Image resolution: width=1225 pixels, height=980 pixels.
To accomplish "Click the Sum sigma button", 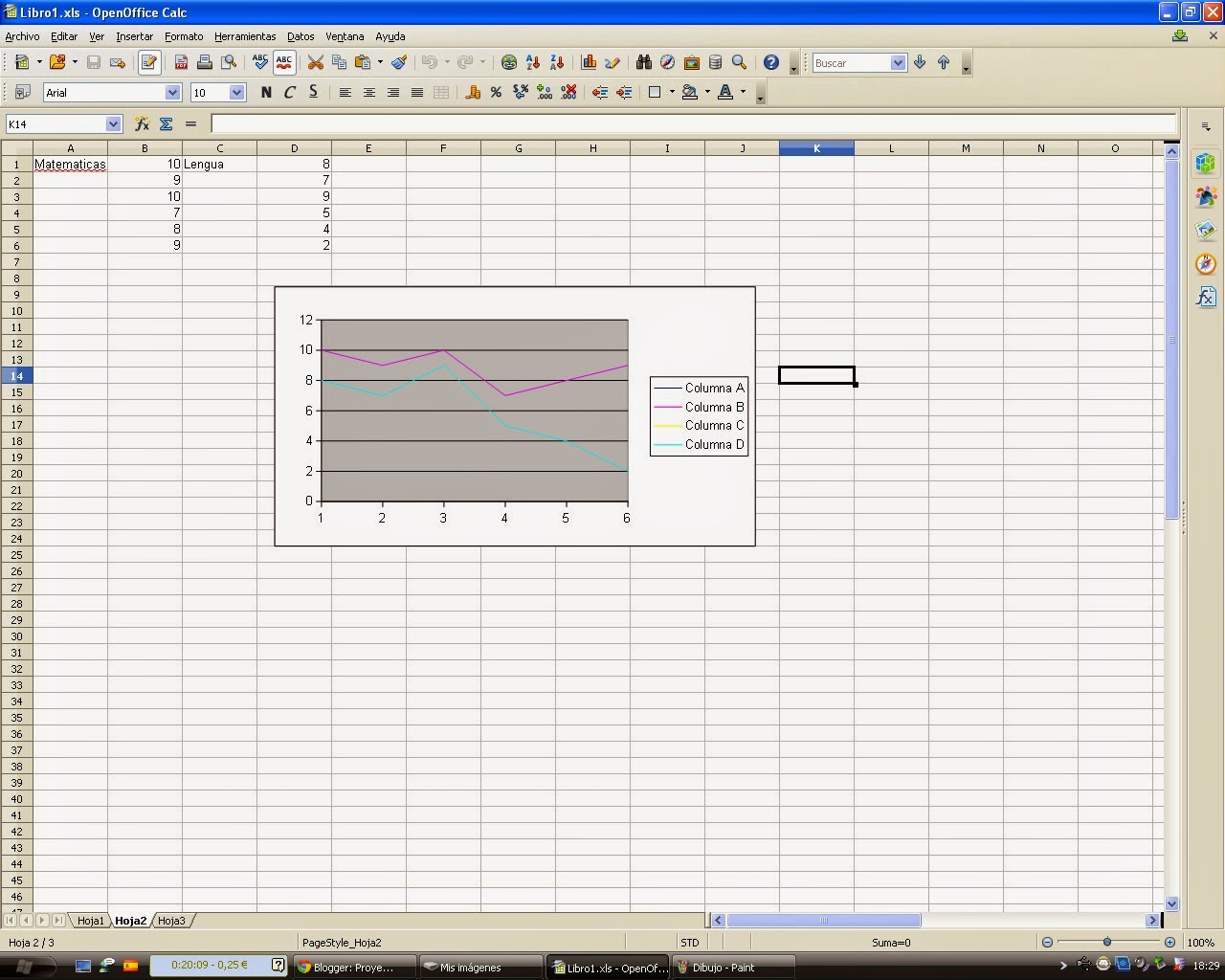I will (x=166, y=123).
